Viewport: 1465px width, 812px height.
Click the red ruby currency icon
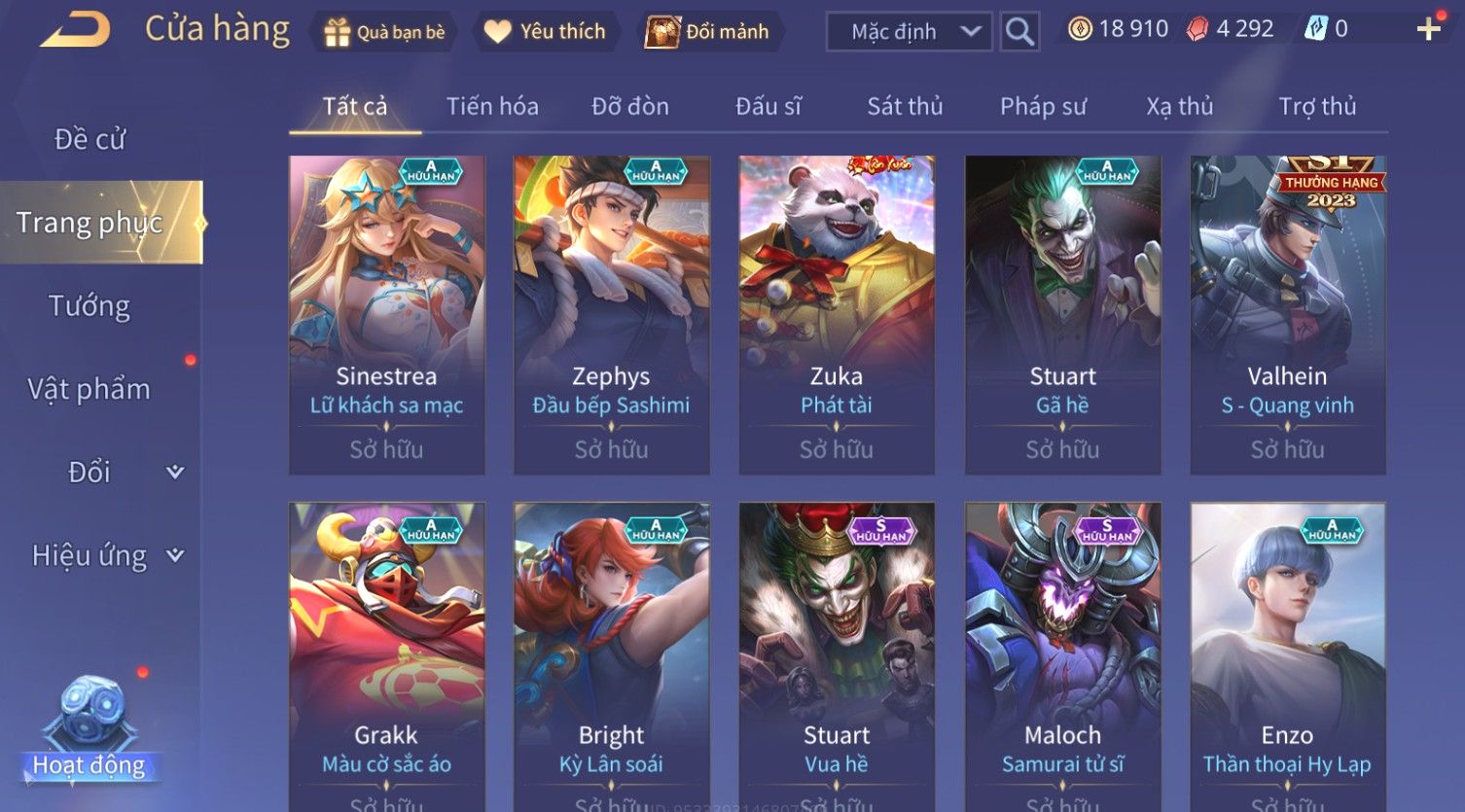click(1197, 29)
